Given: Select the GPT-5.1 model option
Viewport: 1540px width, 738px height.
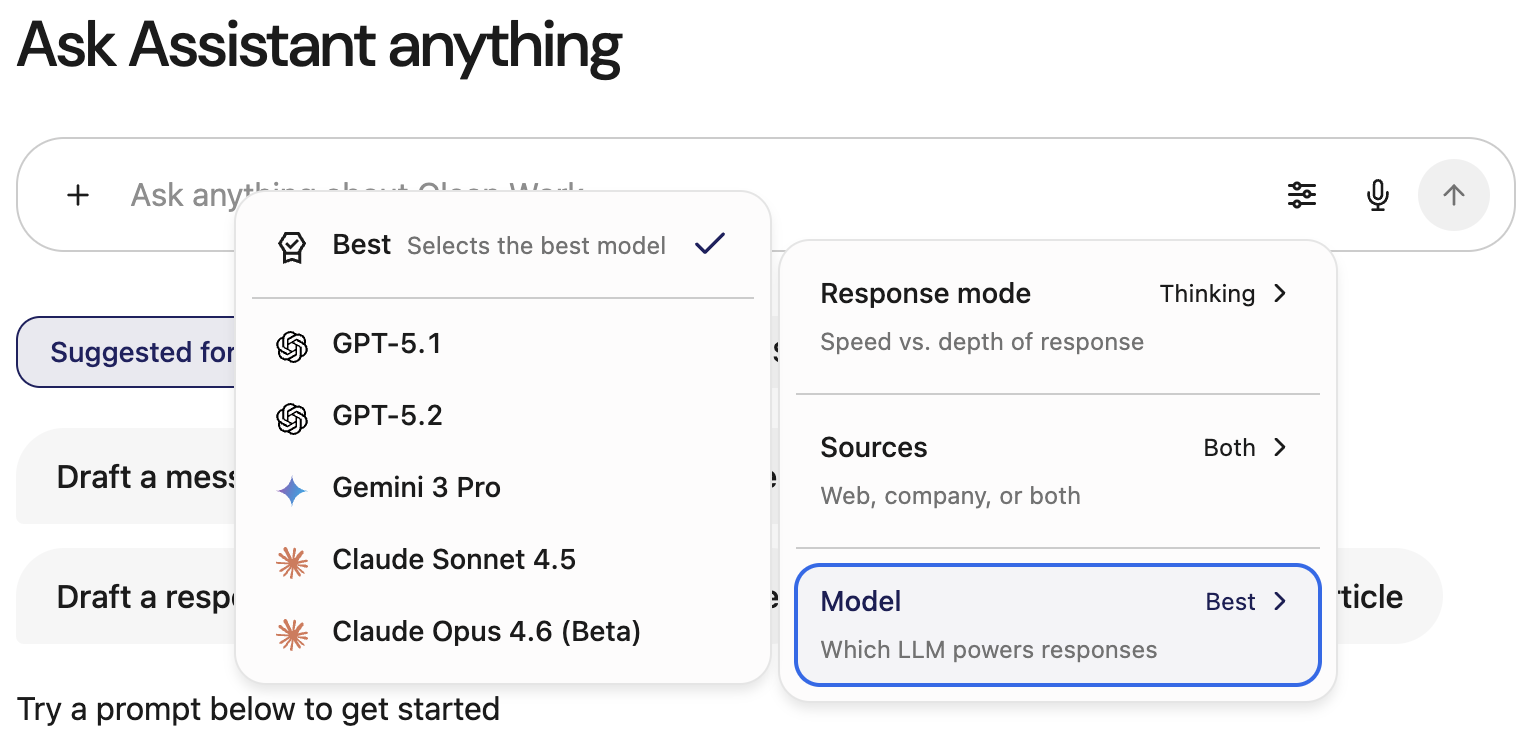Looking at the screenshot, I should click(387, 345).
